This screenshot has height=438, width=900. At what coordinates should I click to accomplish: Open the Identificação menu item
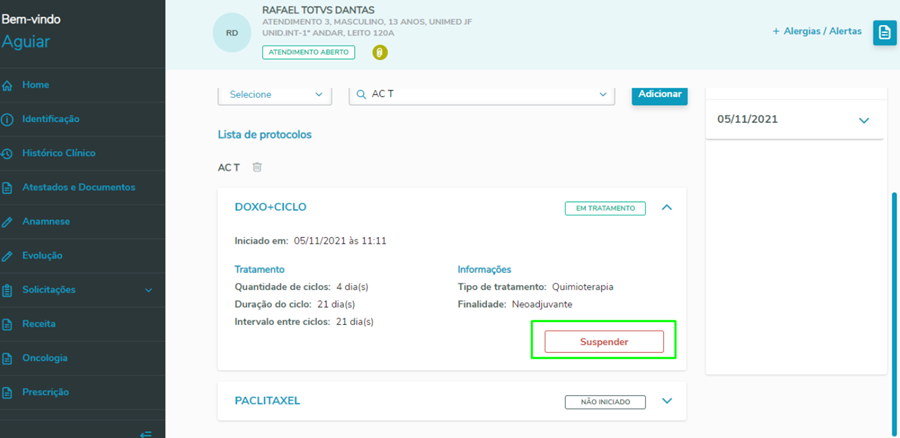tap(51, 119)
